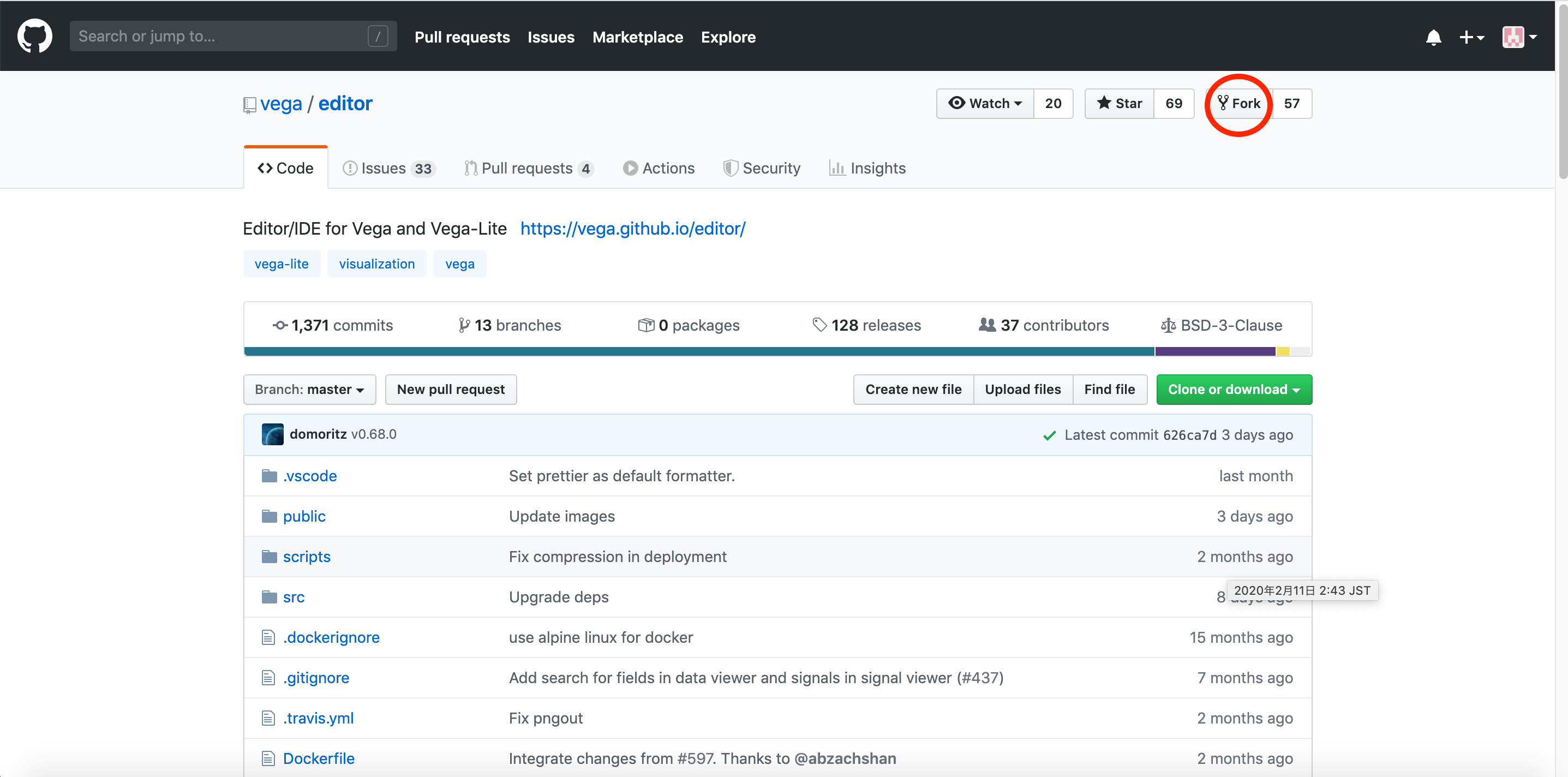Image resolution: width=1568 pixels, height=777 pixels.
Task: Open the @abzachshan mention link
Action: 845,758
